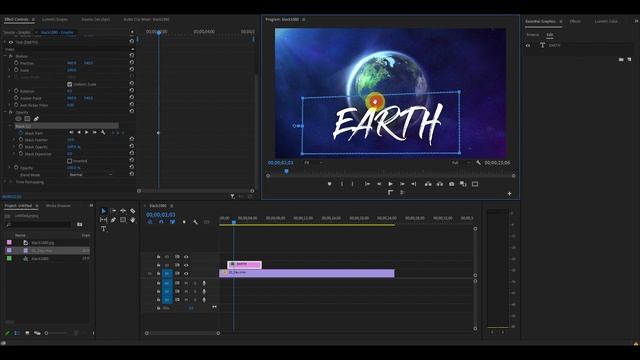Viewport: 640px width, 360px height.
Task: Switch to Browse in Essential Graphics
Action: click(x=533, y=35)
